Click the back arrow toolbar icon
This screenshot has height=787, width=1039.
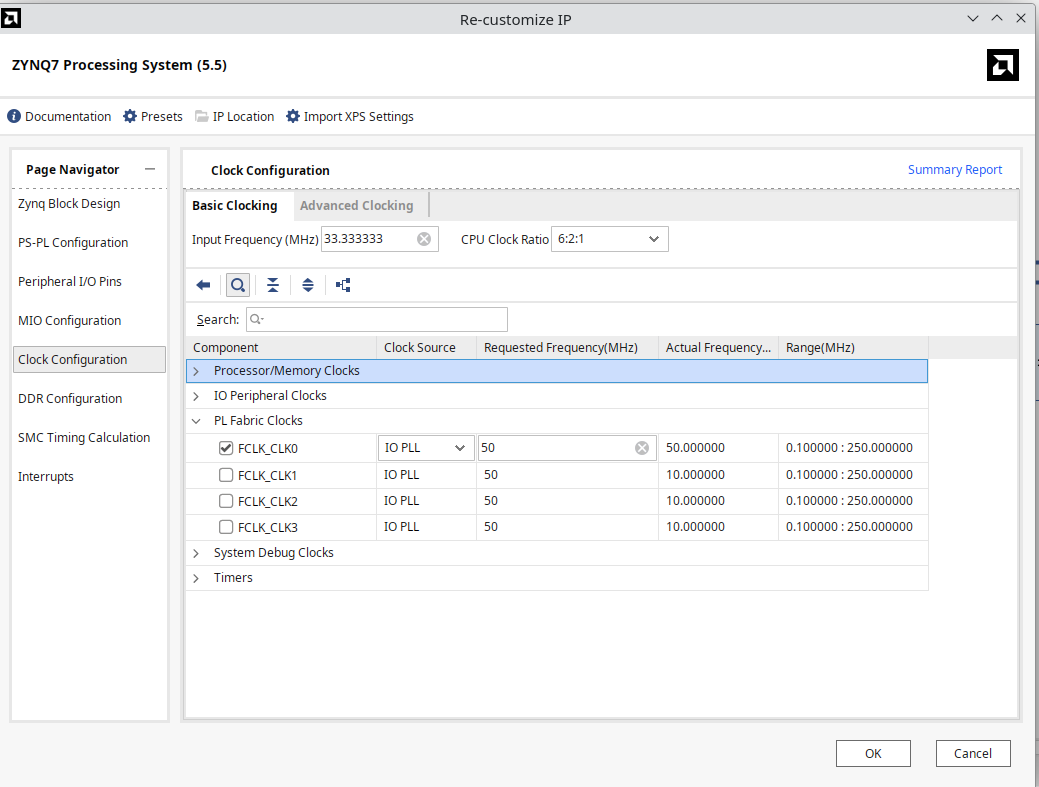tap(203, 285)
